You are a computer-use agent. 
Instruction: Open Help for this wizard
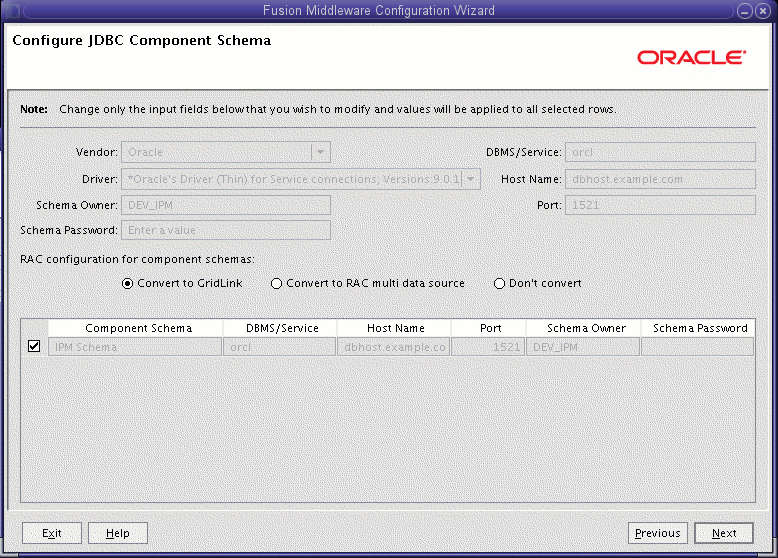pos(118,533)
